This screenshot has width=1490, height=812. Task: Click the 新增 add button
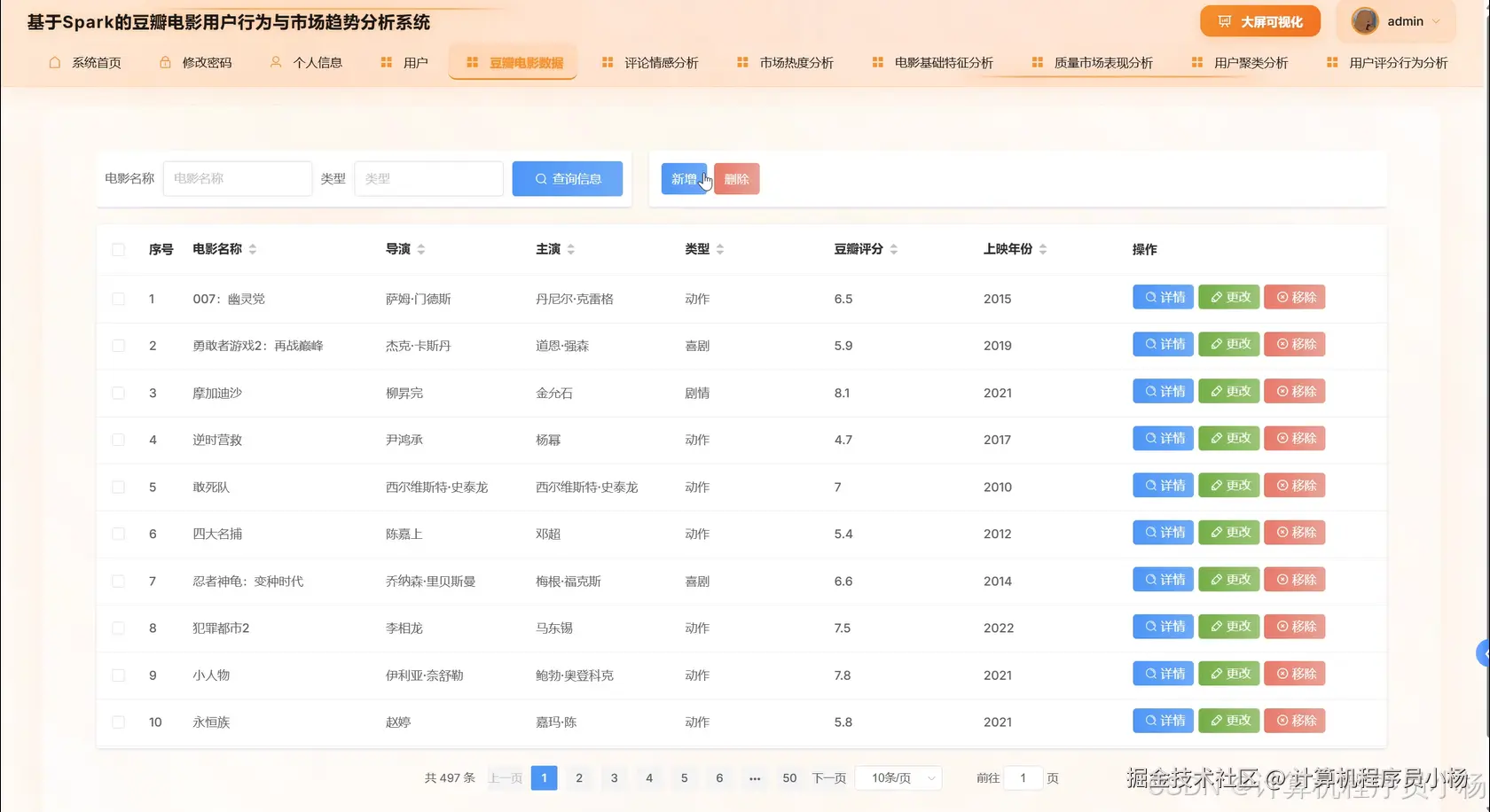[x=684, y=179]
